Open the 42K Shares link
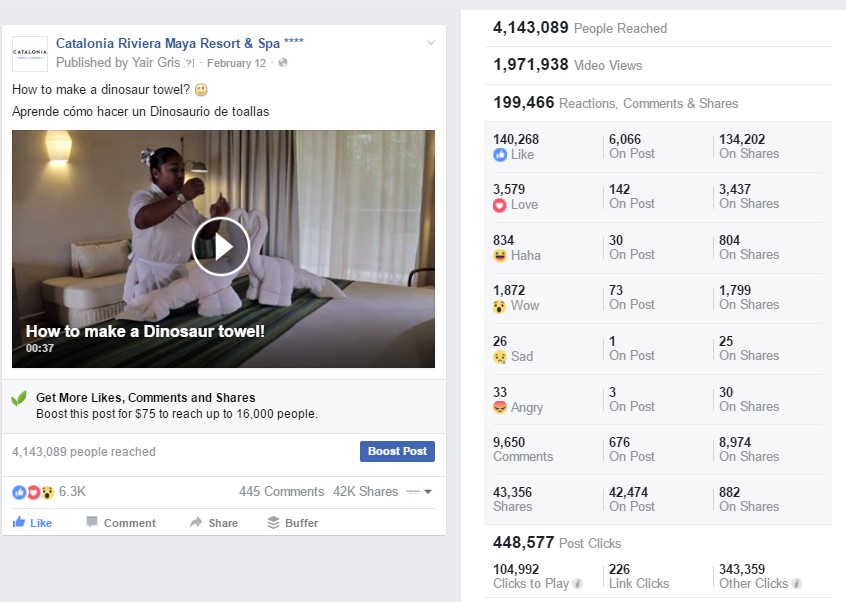Image resolution: width=846 pixels, height=602 pixels. [x=365, y=491]
